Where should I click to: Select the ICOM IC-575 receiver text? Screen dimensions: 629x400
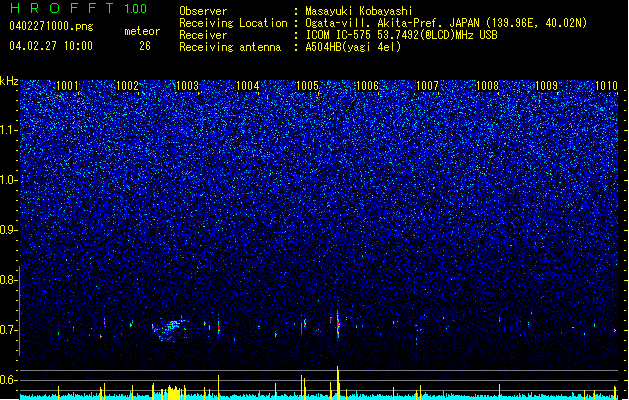401,35
